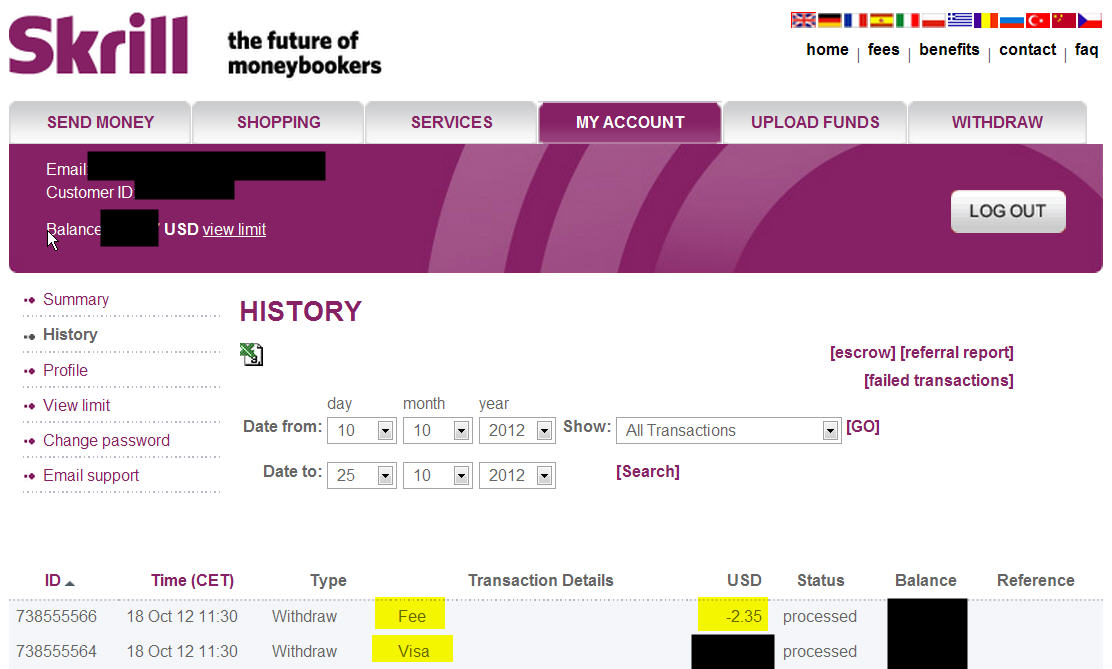Click the Status column header

(821, 580)
